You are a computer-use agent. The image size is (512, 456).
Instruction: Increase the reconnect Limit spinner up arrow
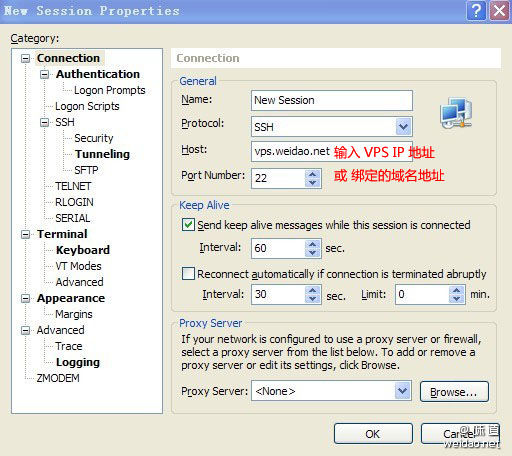point(456,290)
